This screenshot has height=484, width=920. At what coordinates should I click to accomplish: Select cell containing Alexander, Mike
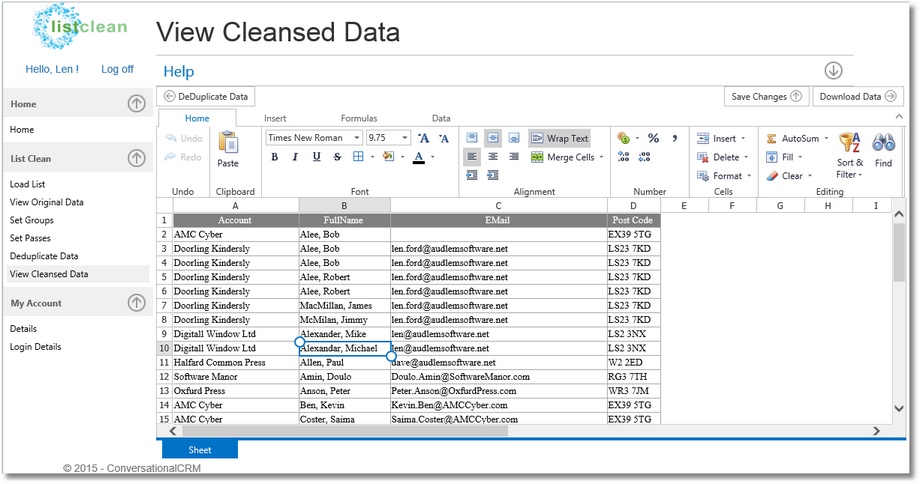point(344,334)
